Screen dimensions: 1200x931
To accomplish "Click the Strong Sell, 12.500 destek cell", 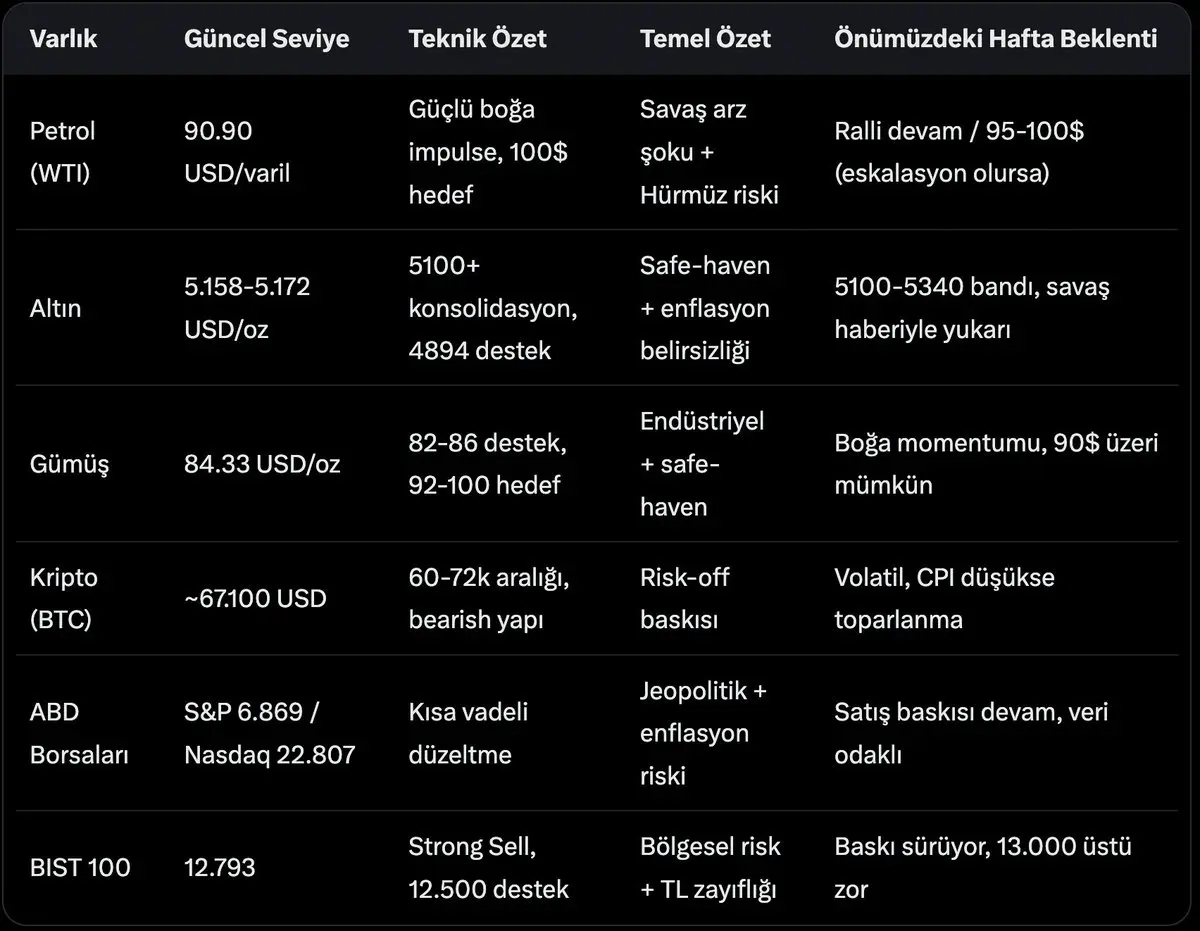I will [x=488, y=867].
